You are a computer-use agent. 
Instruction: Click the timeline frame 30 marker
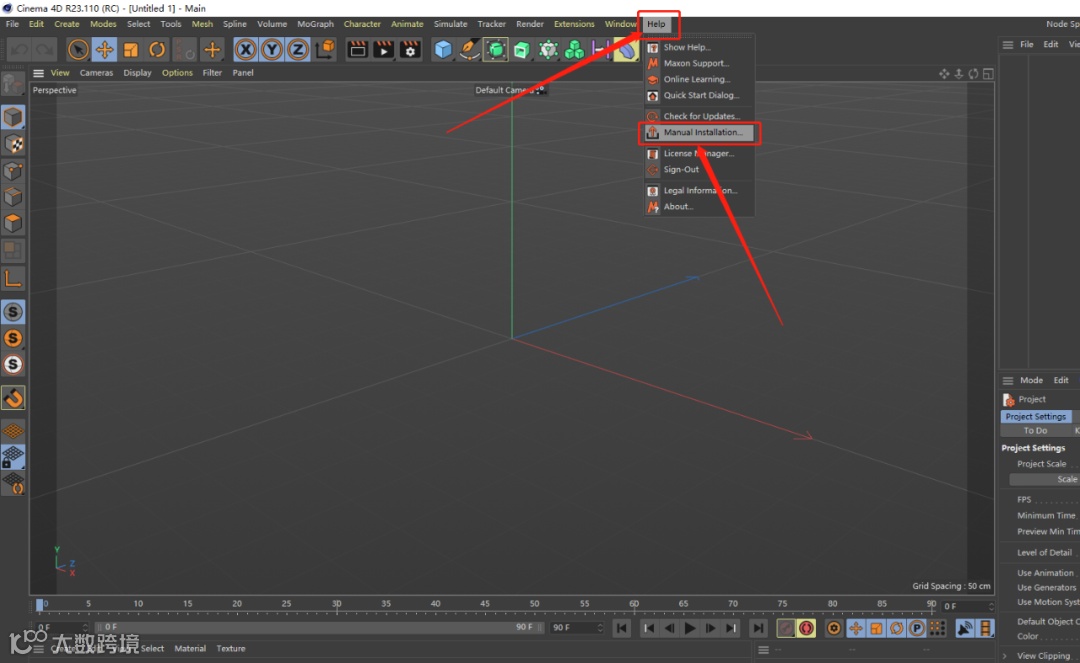pyautogui.click(x=336, y=604)
